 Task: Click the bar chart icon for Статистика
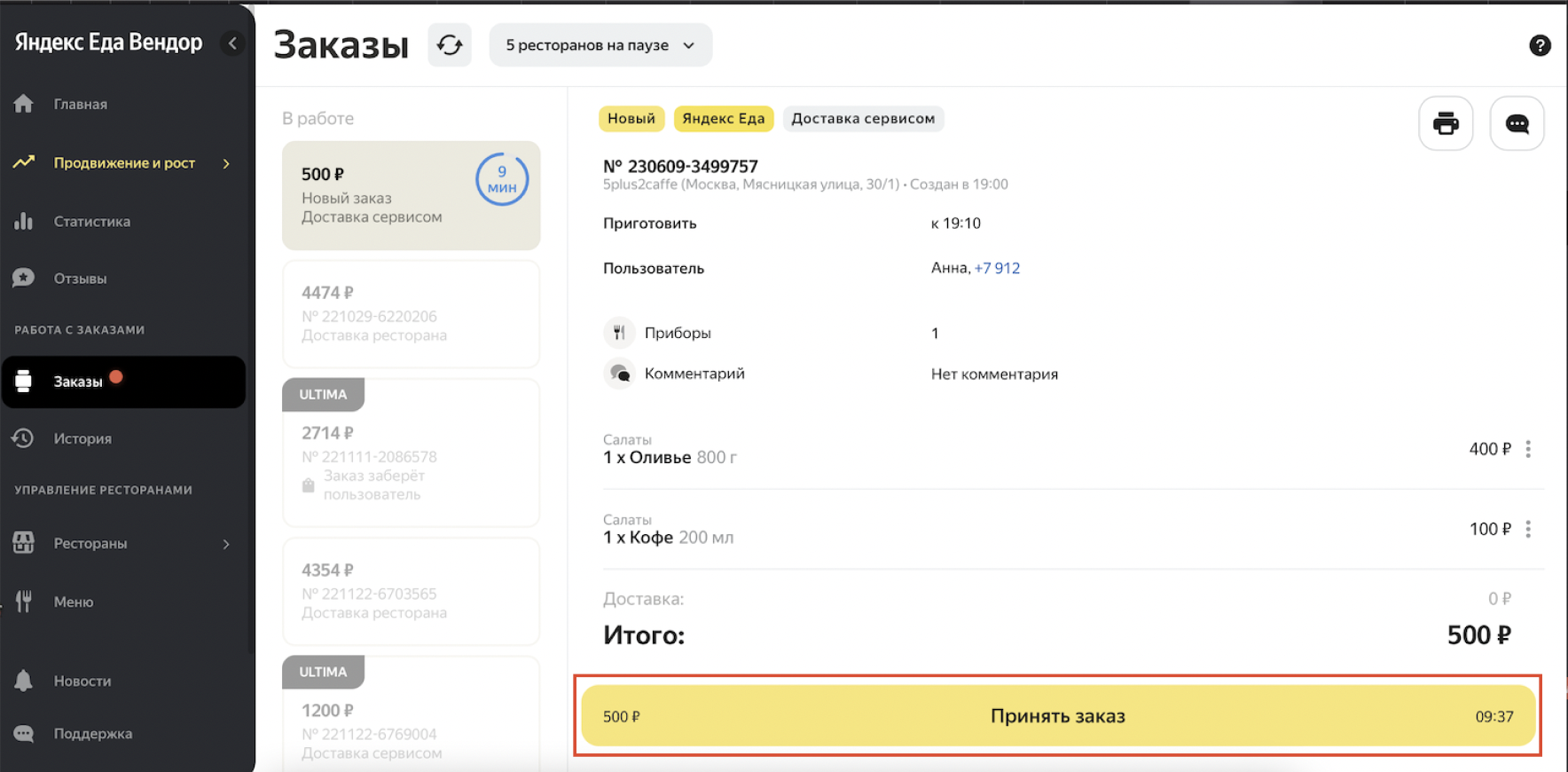pyautogui.click(x=24, y=221)
